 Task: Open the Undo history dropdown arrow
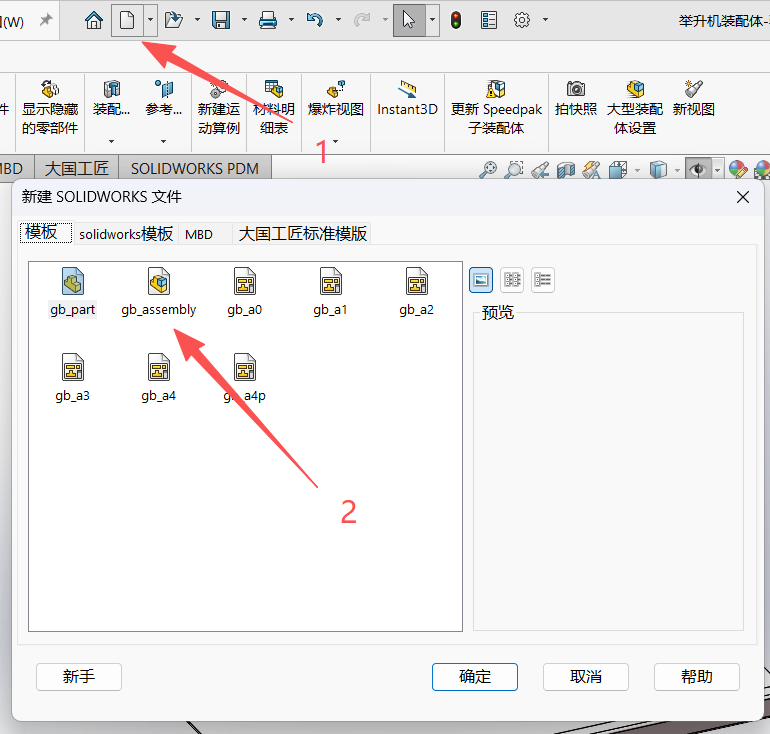[338, 20]
